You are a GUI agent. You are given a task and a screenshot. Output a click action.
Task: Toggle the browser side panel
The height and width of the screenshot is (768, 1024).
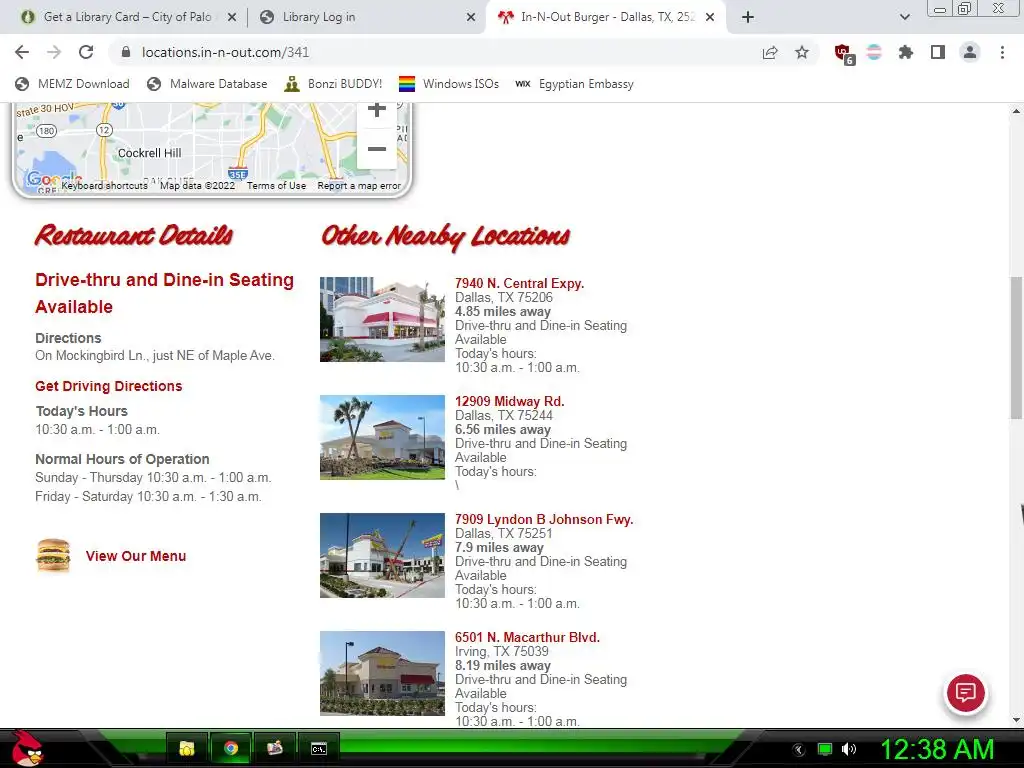tap(938, 52)
